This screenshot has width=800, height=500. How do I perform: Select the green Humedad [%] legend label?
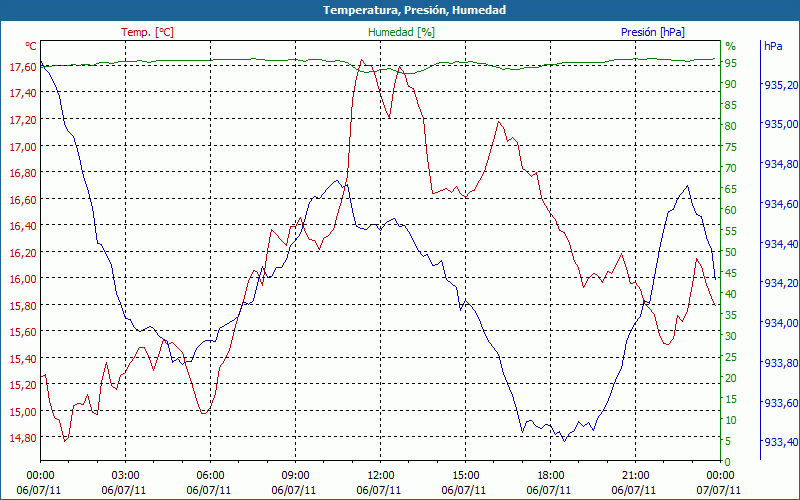click(401, 32)
